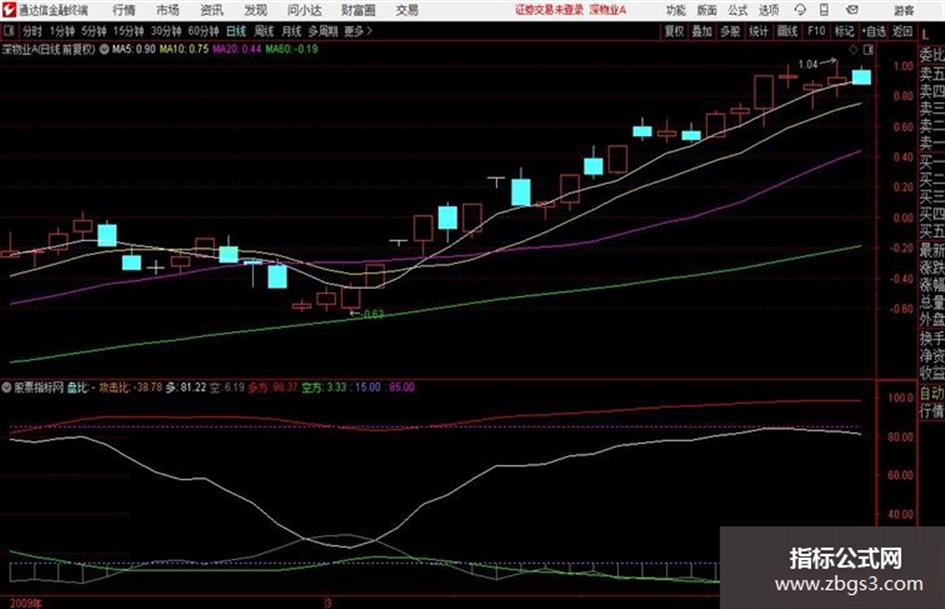
Task: Click the 返回 back button
Action: (x=902, y=31)
